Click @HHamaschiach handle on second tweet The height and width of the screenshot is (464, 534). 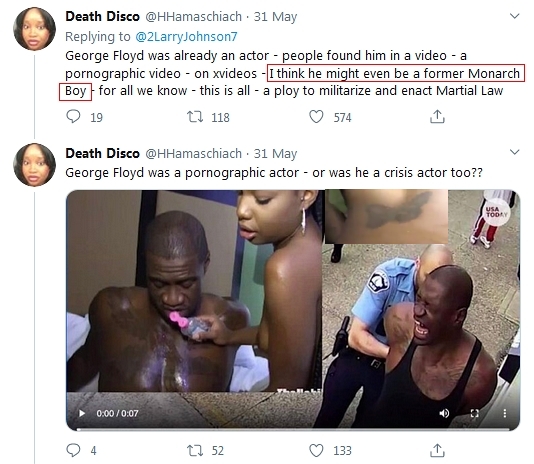pos(193,153)
